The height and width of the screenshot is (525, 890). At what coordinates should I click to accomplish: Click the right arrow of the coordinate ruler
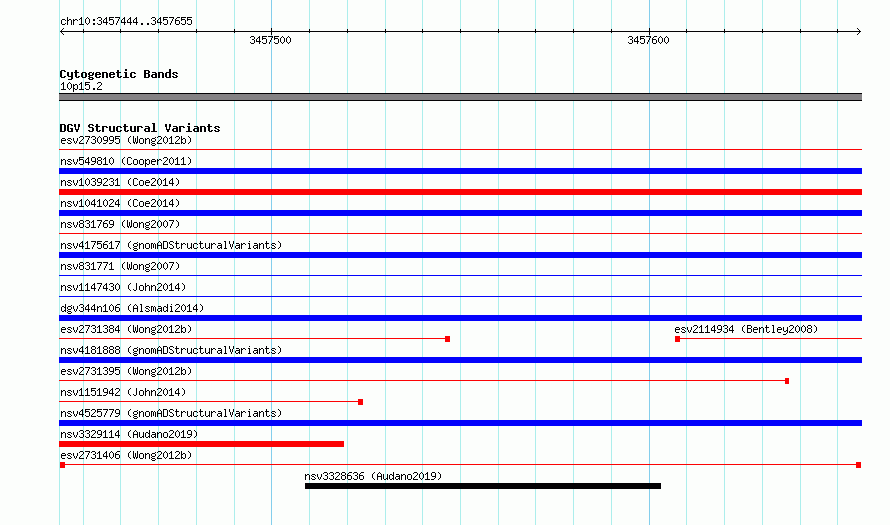(x=858, y=31)
